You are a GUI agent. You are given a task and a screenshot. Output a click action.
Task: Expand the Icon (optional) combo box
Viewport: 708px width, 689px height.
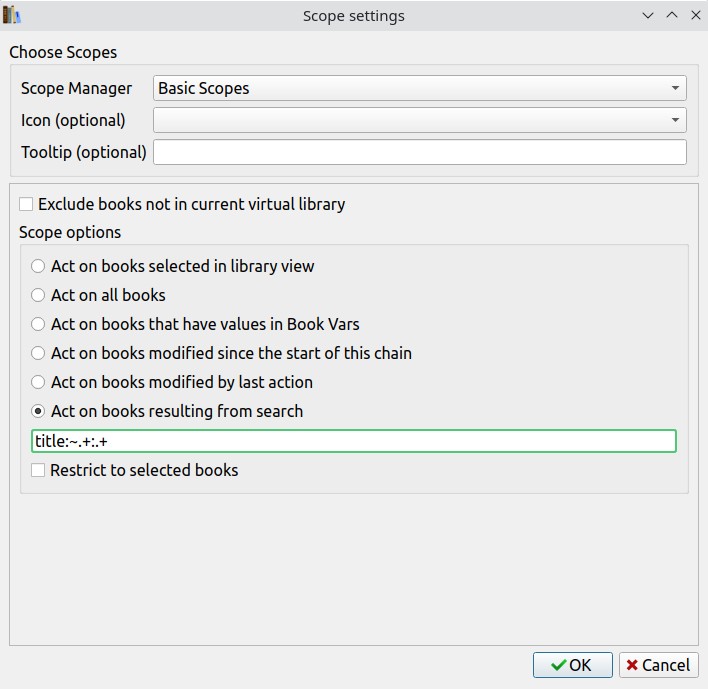[420, 120]
